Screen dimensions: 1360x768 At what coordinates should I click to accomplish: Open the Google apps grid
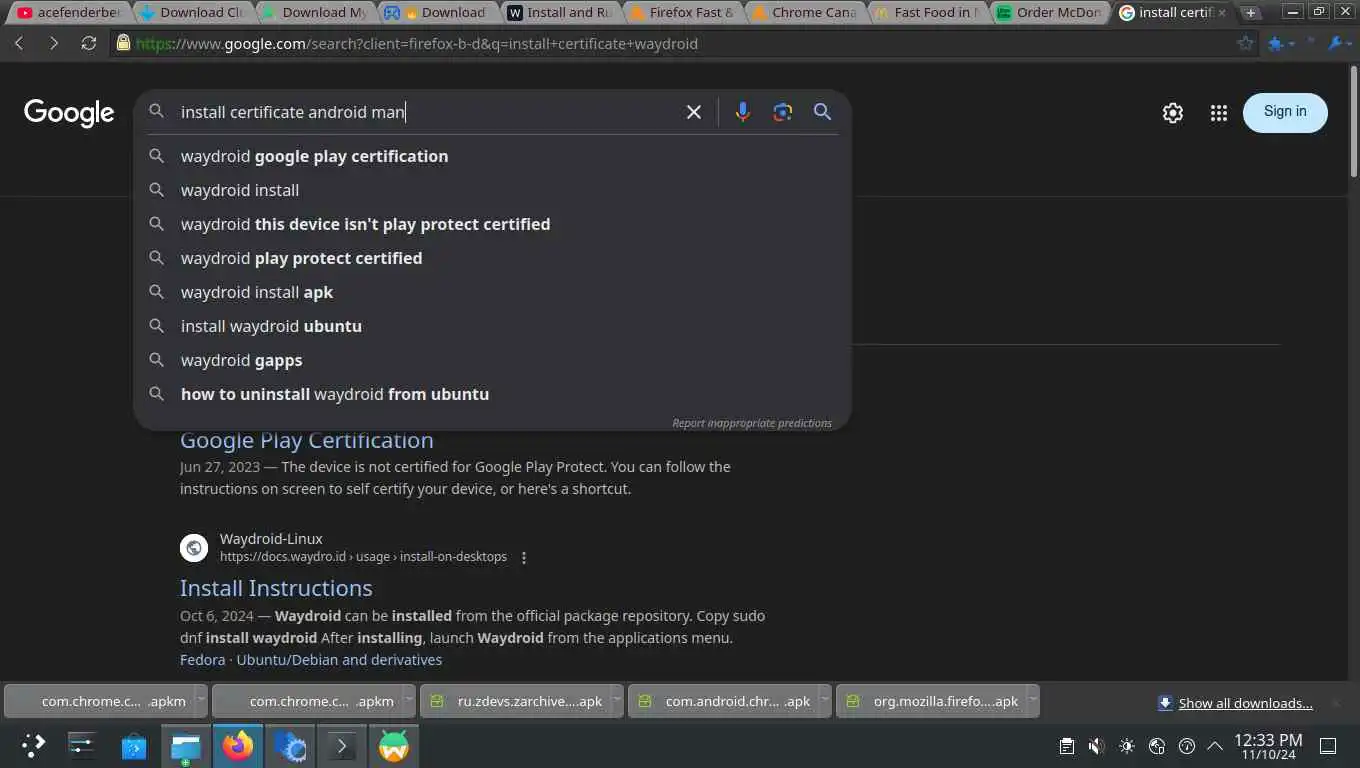(1218, 113)
